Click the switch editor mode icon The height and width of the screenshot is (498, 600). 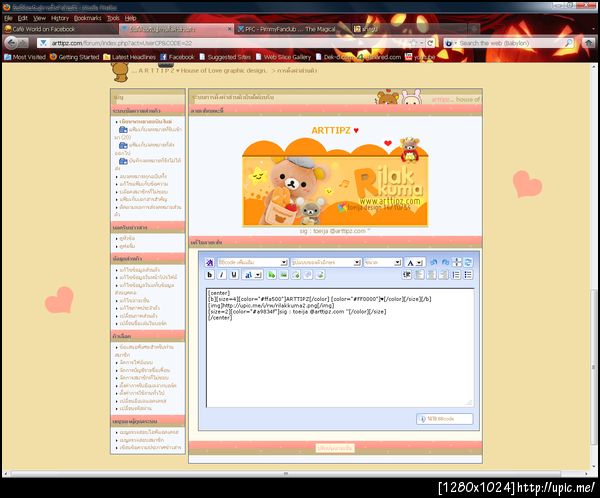coord(468,262)
